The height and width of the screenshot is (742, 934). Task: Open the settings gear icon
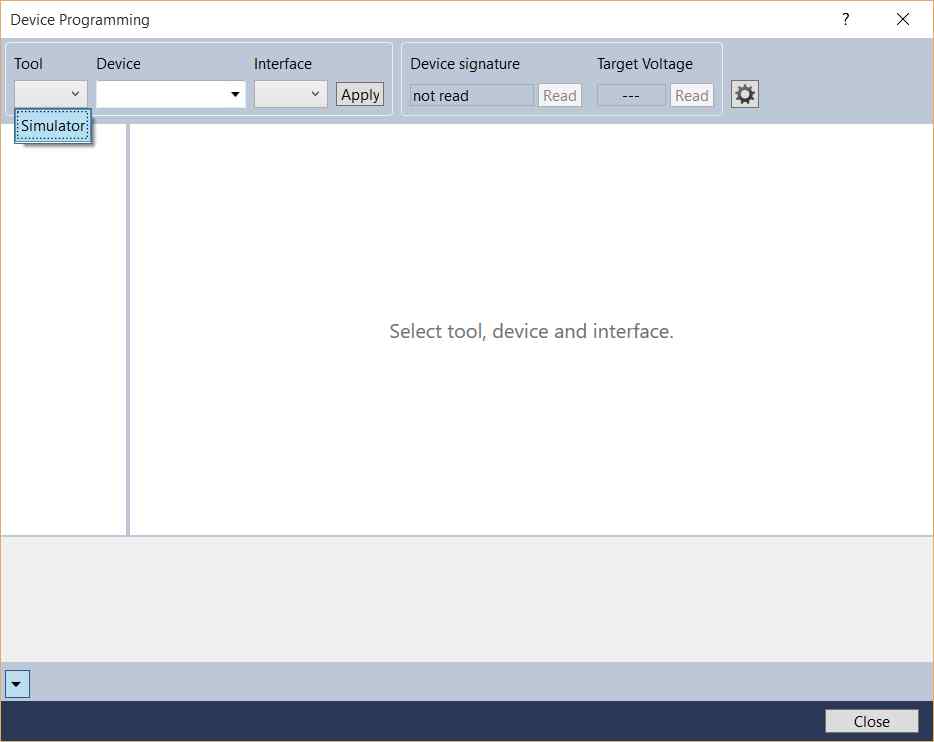point(745,95)
